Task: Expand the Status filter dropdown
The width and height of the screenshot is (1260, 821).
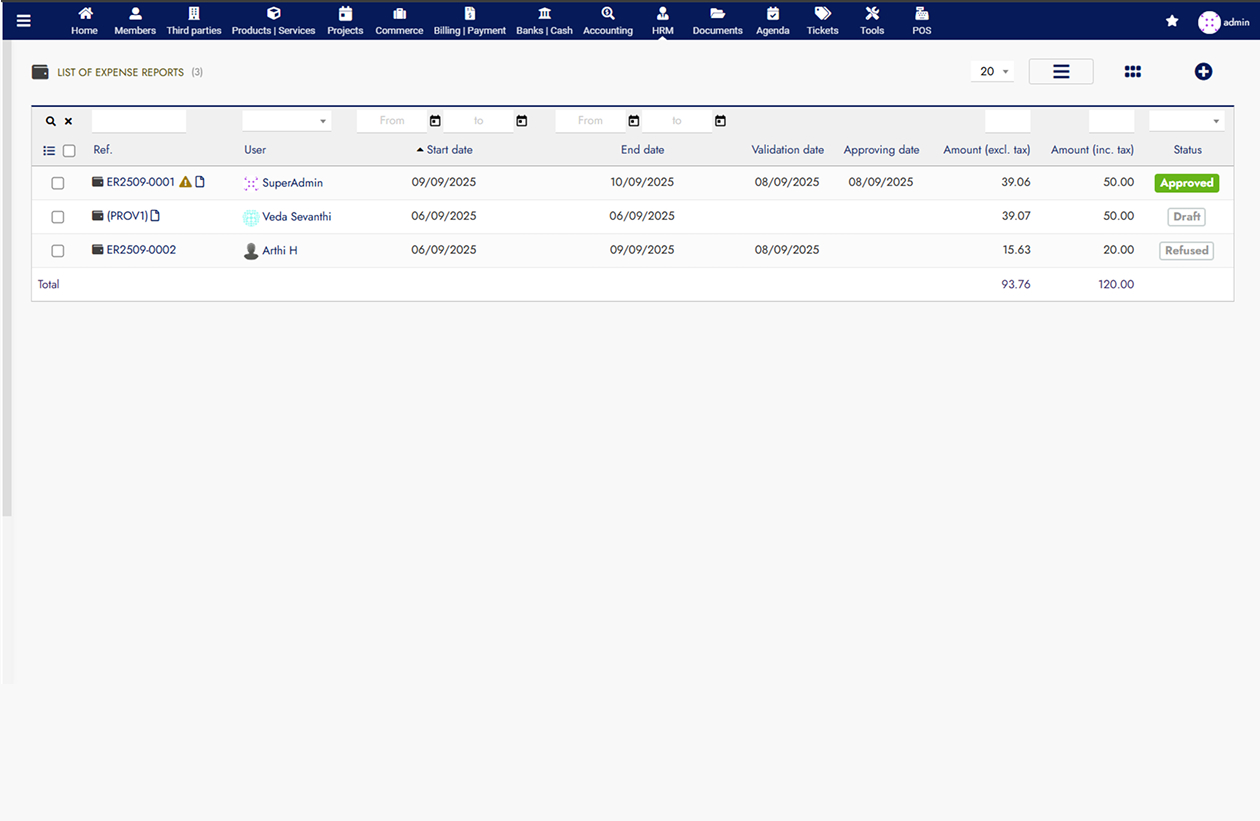Action: click(1186, 121)
